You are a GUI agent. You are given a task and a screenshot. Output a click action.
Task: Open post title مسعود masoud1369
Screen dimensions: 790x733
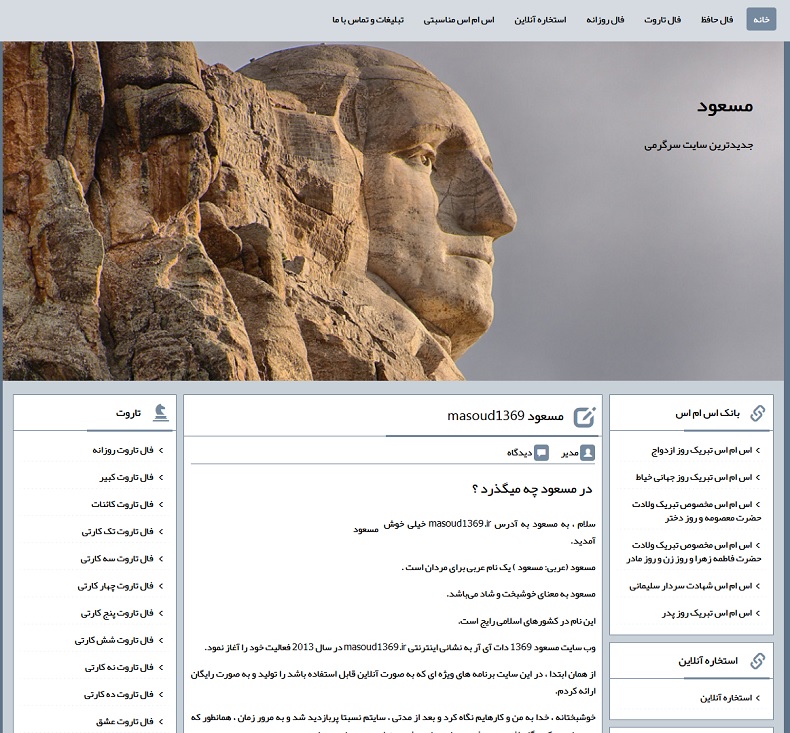coord(505,416)
